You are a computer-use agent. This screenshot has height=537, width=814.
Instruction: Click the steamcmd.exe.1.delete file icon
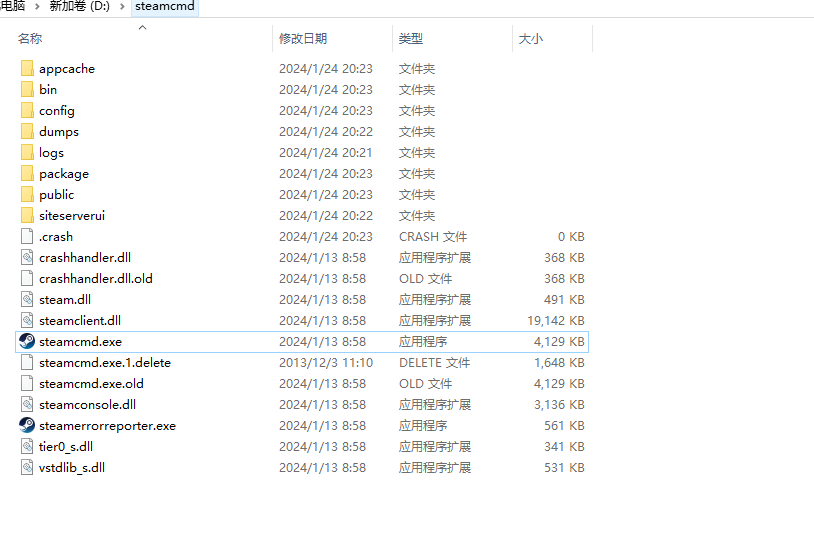tap(27, 363)
